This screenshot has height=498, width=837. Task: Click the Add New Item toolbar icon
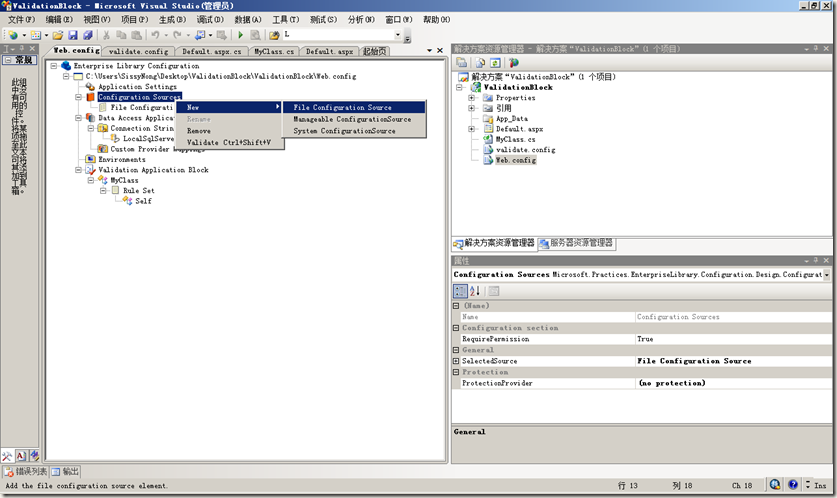click(35, 35)
